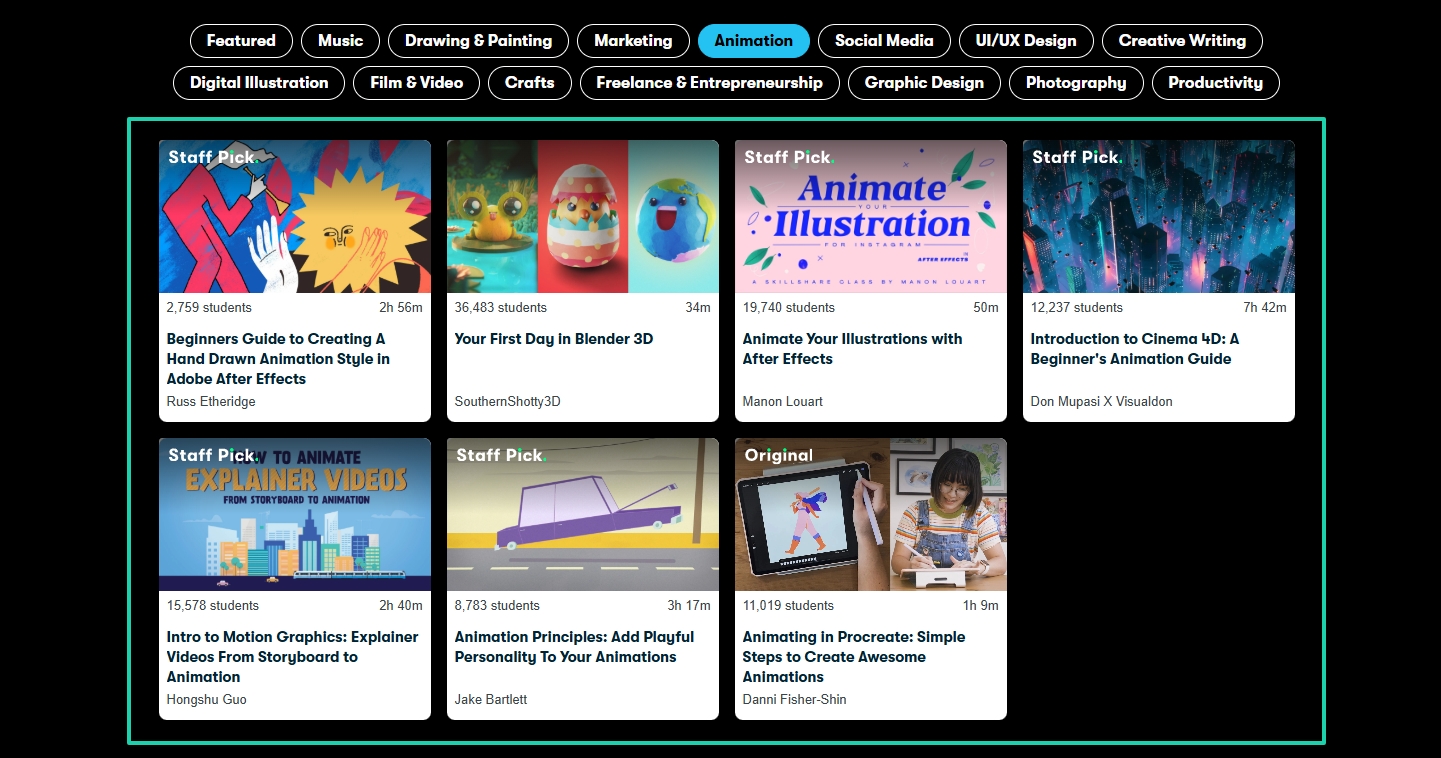The image size is (1441, 758).
Task: Click the active Animation category tab
Action: pos(754,41)
